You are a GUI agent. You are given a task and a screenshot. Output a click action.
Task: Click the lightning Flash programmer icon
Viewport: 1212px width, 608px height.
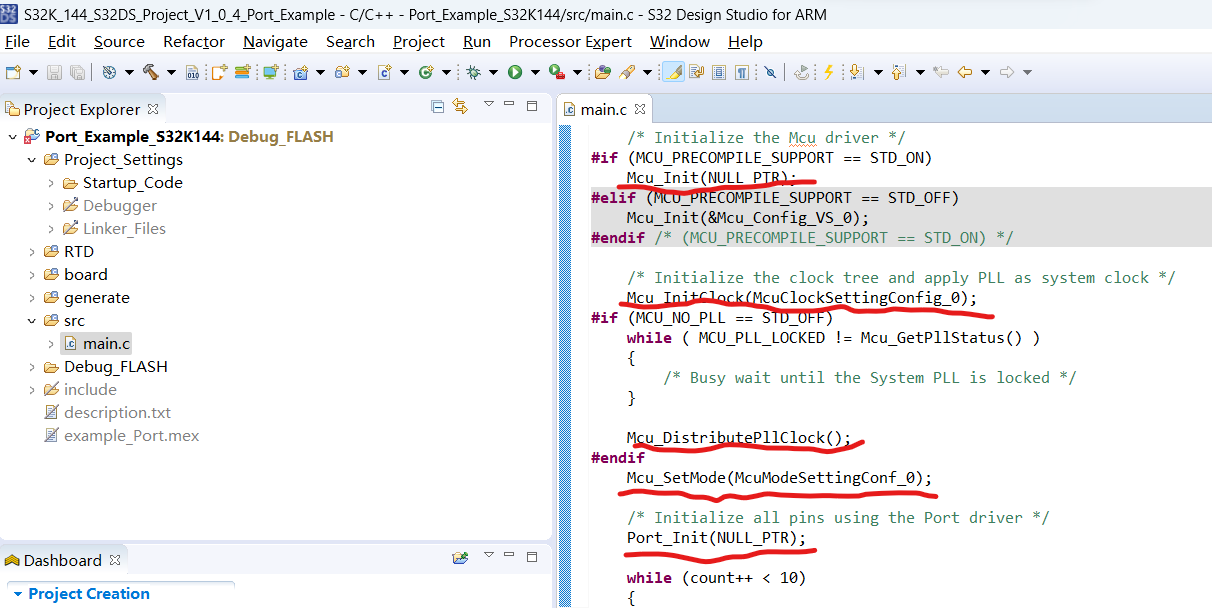tap(828, 72)
